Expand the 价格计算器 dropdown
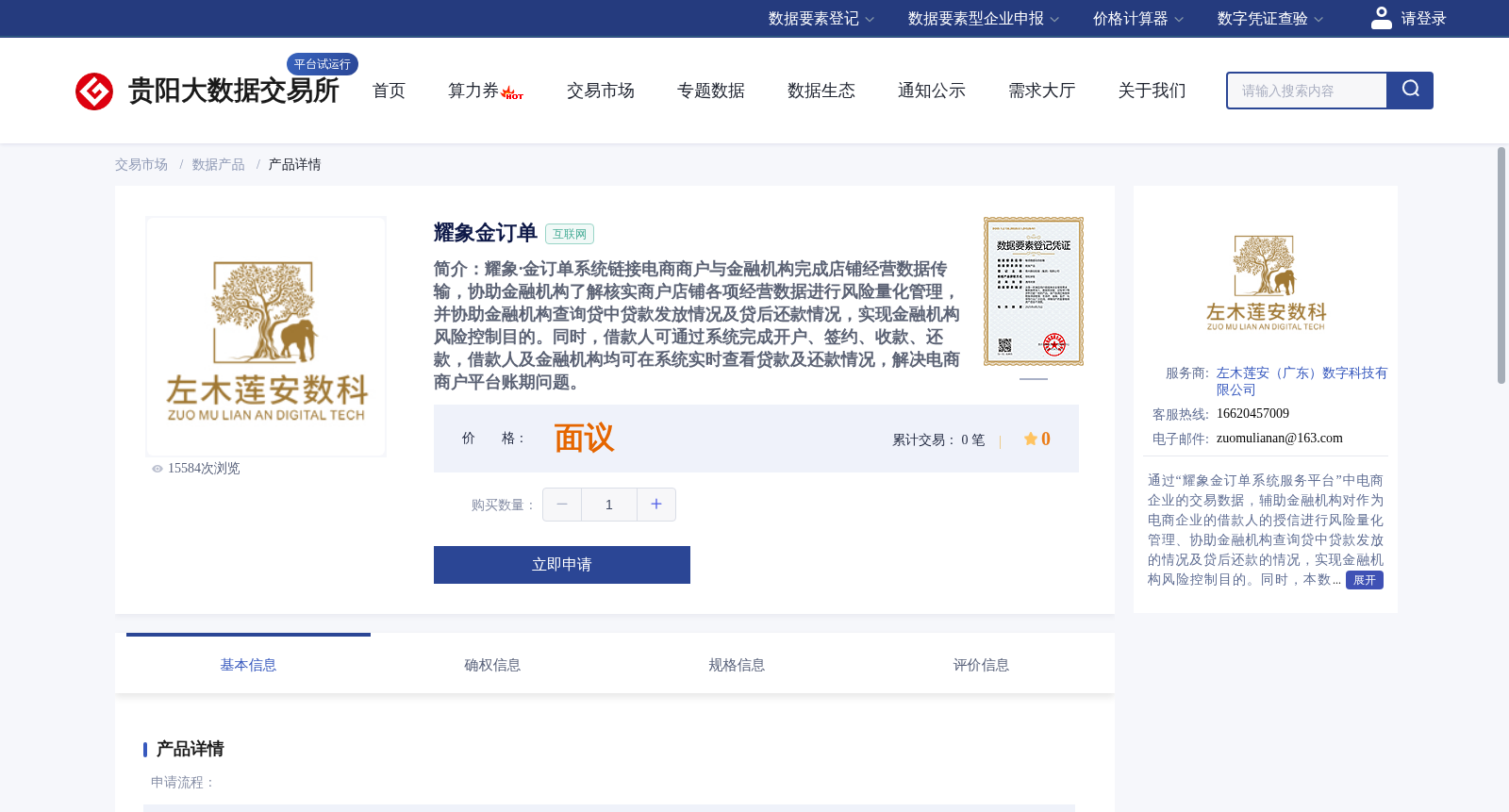 click(1138, 19)
